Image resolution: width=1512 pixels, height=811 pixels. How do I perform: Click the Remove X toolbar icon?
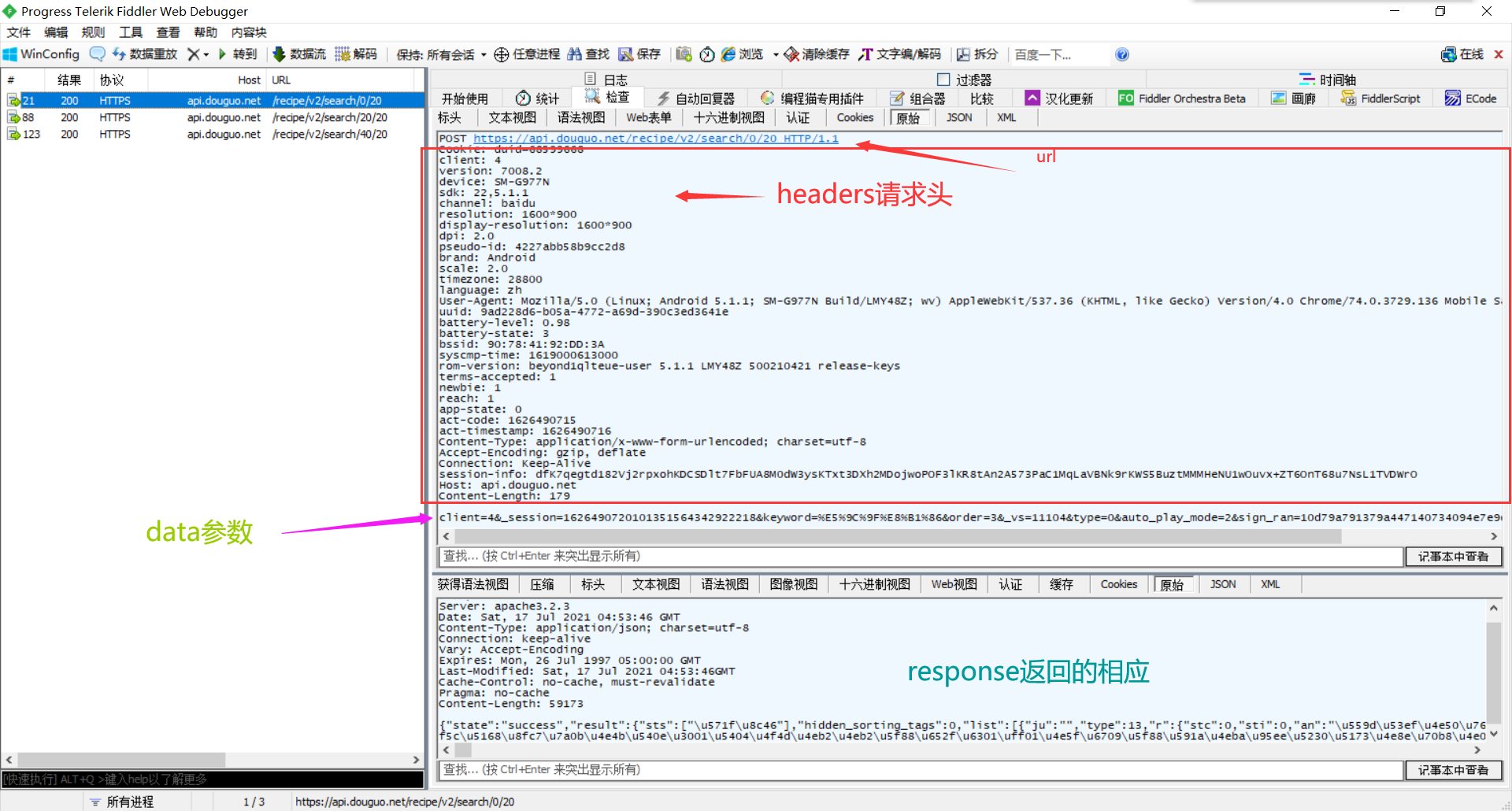[193, 54]
